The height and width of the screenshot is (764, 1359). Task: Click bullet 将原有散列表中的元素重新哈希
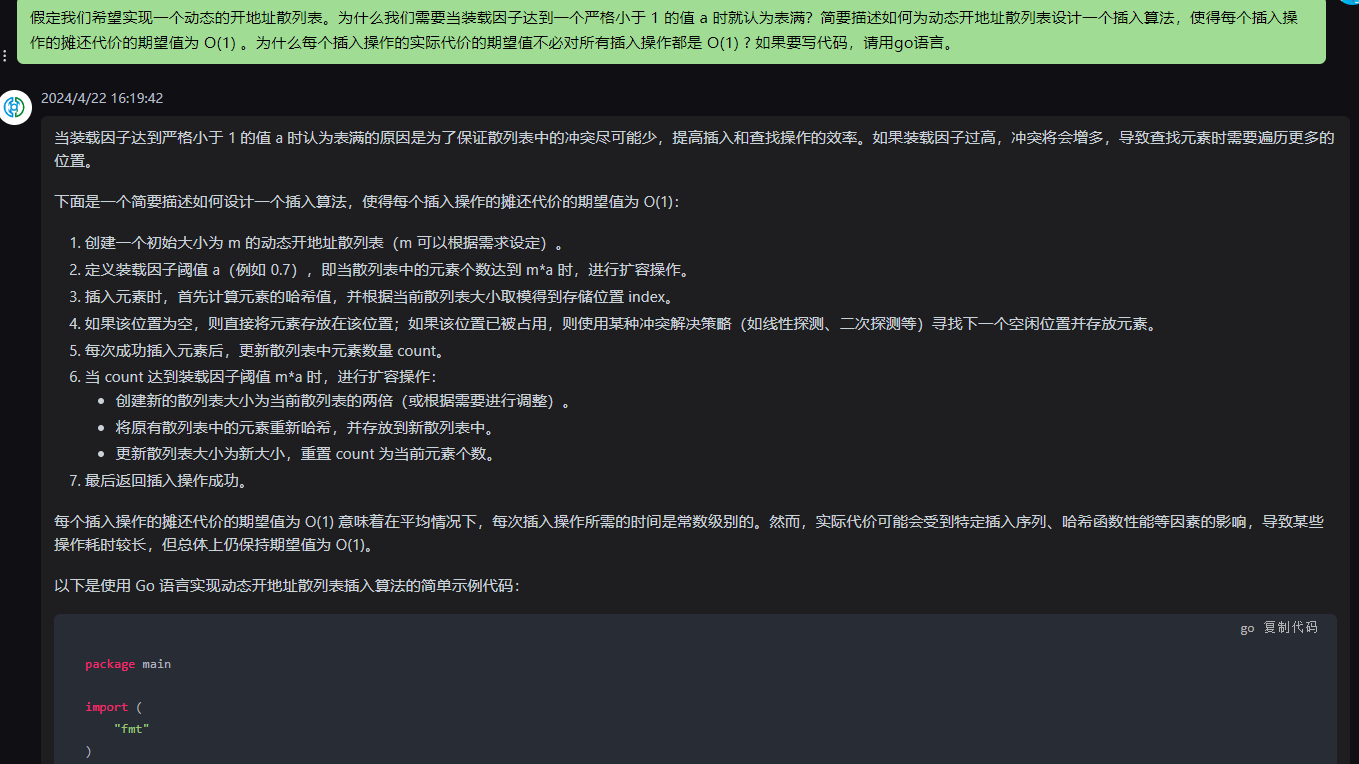click(305, 428)
